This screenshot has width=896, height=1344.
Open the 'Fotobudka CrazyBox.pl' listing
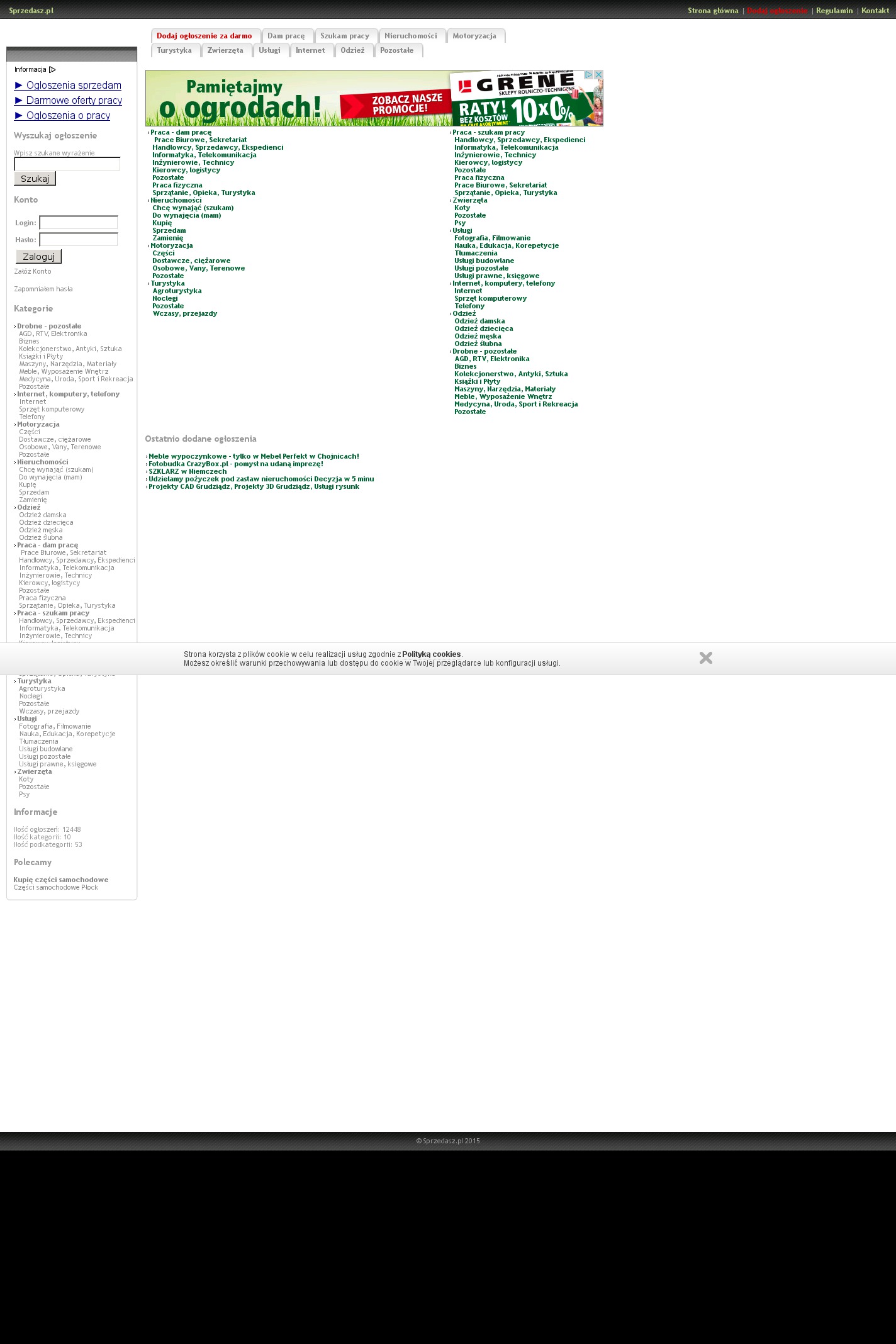(236, 464)
